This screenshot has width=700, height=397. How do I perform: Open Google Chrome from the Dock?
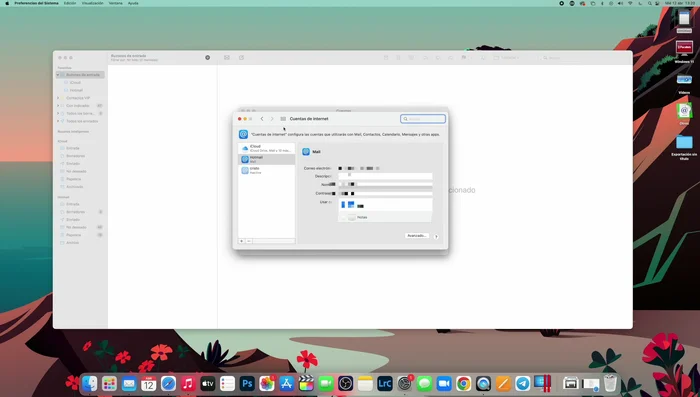[x=463, y=384]
